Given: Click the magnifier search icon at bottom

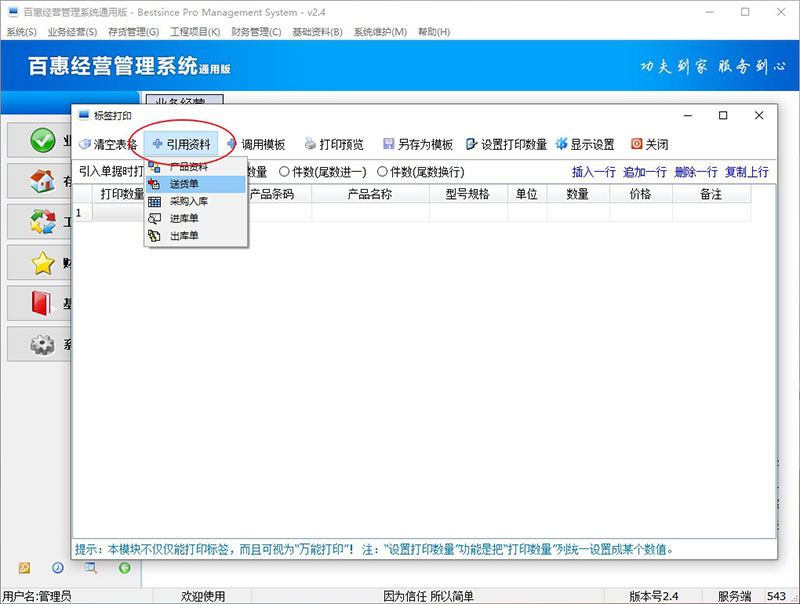Looking at the screenshot, I should pos(91,568).
